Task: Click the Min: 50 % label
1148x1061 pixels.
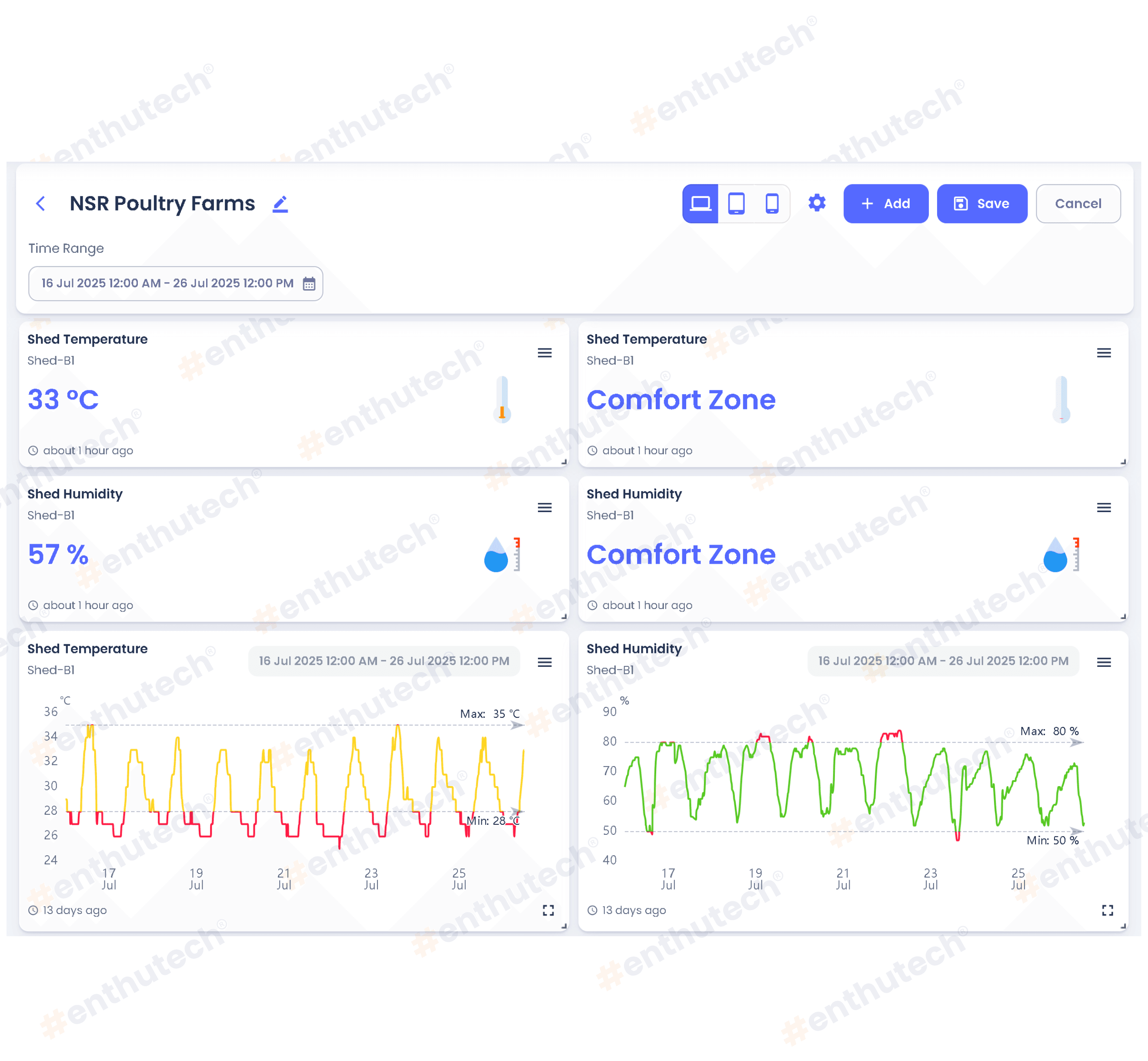Action: tap(1053, 840)
